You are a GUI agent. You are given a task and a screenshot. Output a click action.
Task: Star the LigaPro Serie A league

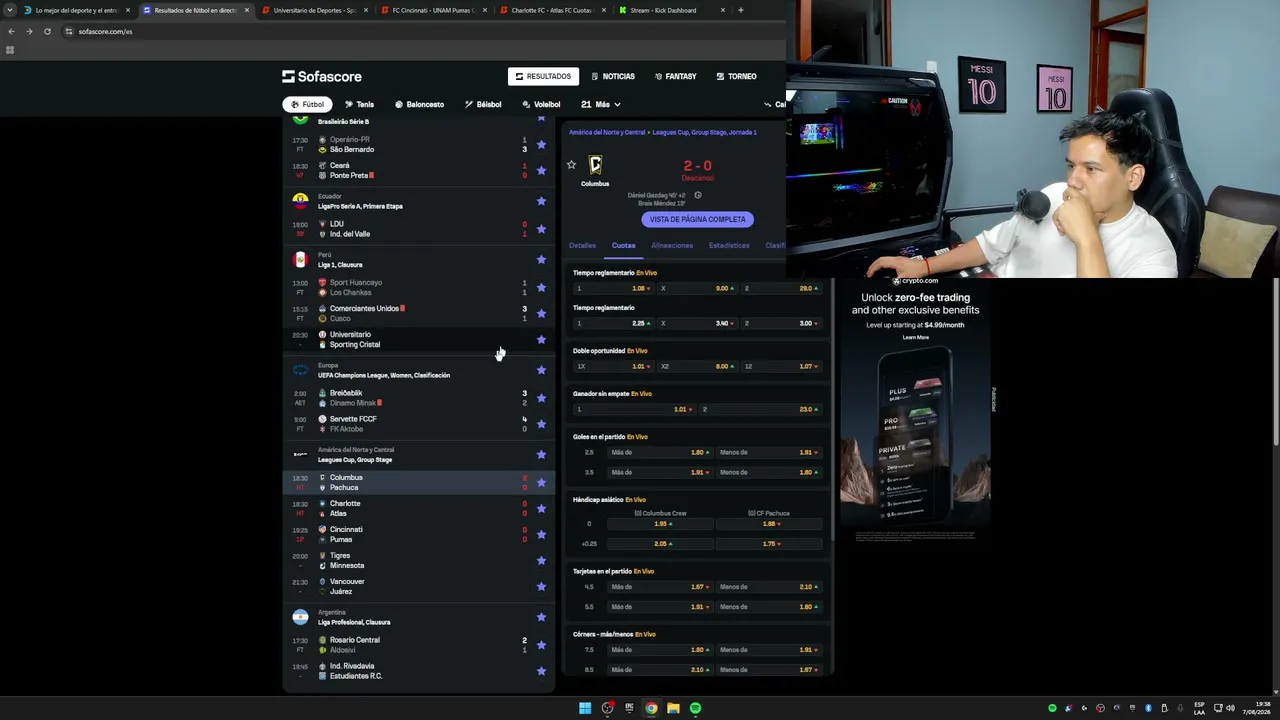point(541,201)
